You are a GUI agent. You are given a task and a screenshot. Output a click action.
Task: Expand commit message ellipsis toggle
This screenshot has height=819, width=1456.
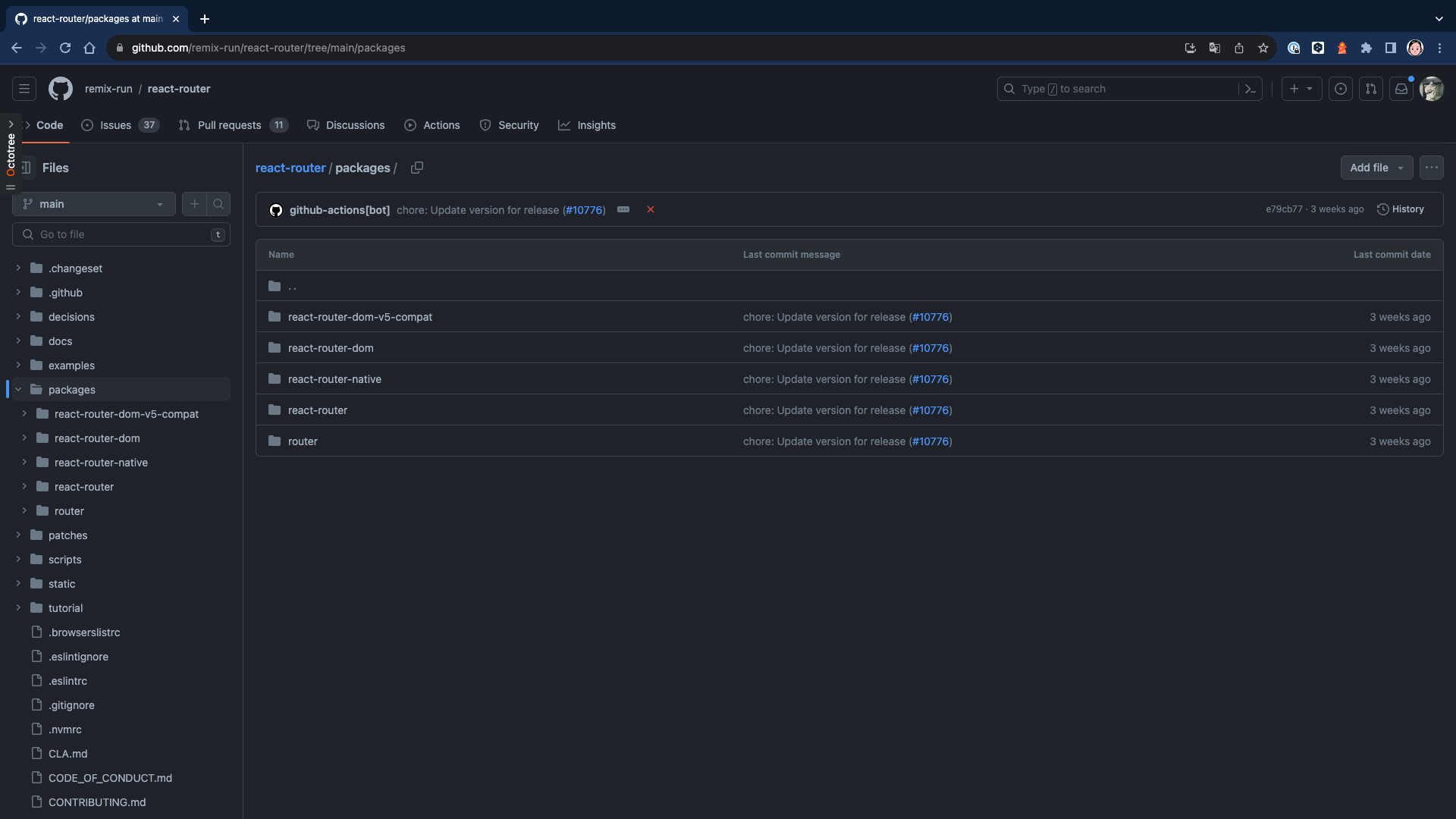click(x=623, y=209)
